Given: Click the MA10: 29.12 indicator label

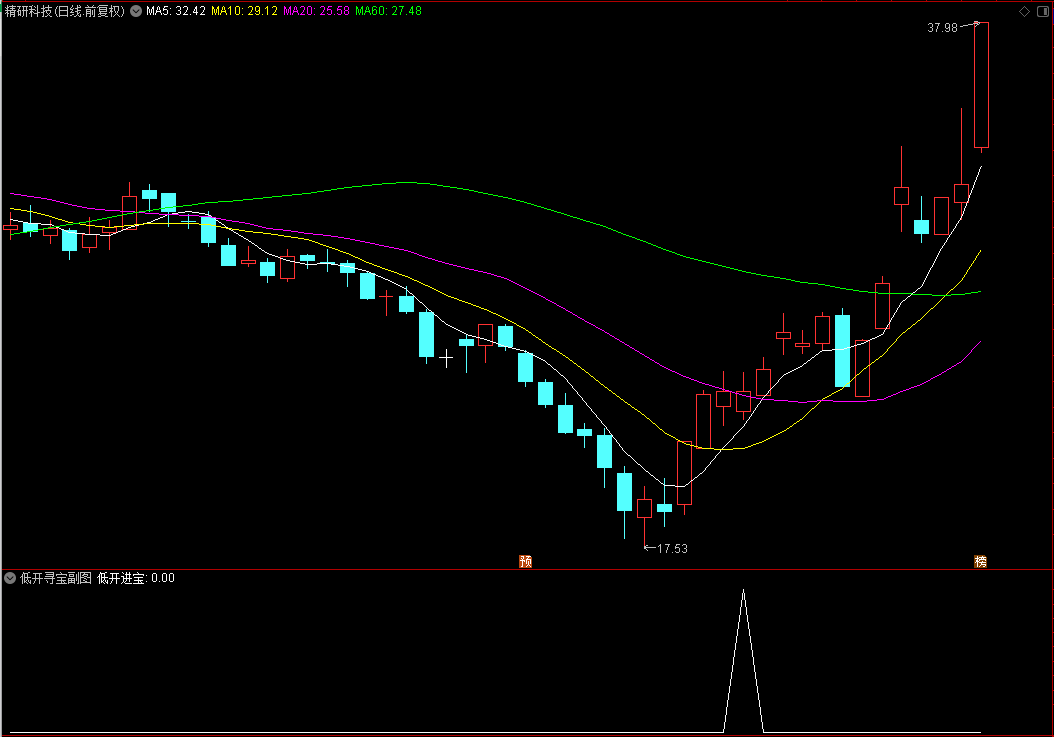Looking at the screenshot, I should click(244, 11).
